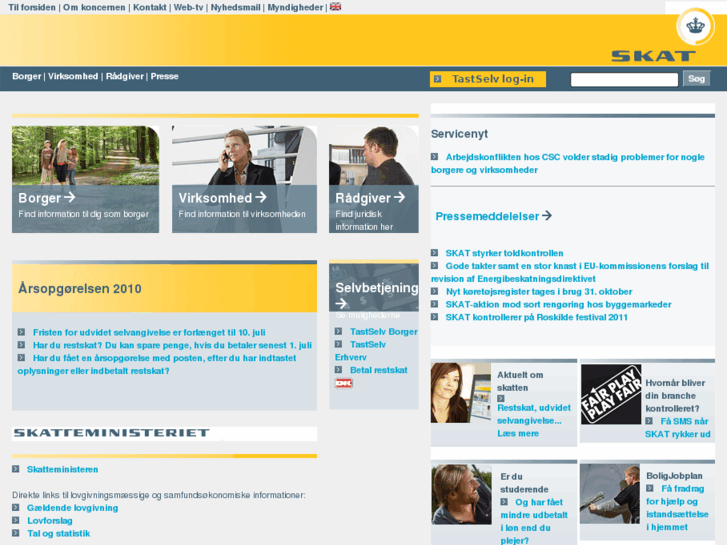Click arrow icon beside Pressemeddelelser heading

tap(547, 216)
